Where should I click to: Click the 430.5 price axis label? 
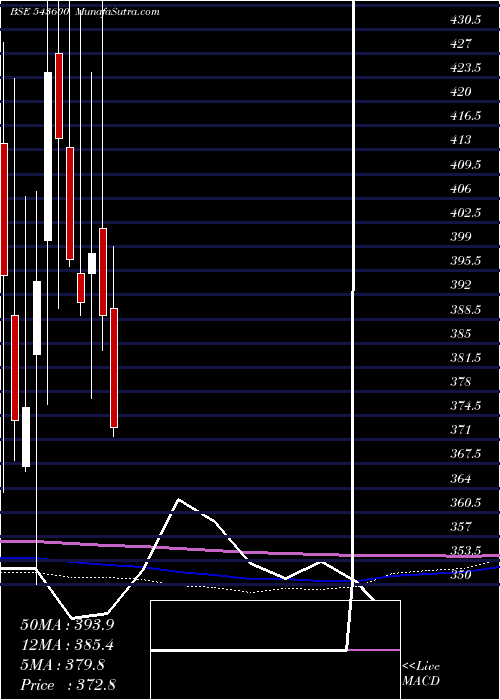465,20
